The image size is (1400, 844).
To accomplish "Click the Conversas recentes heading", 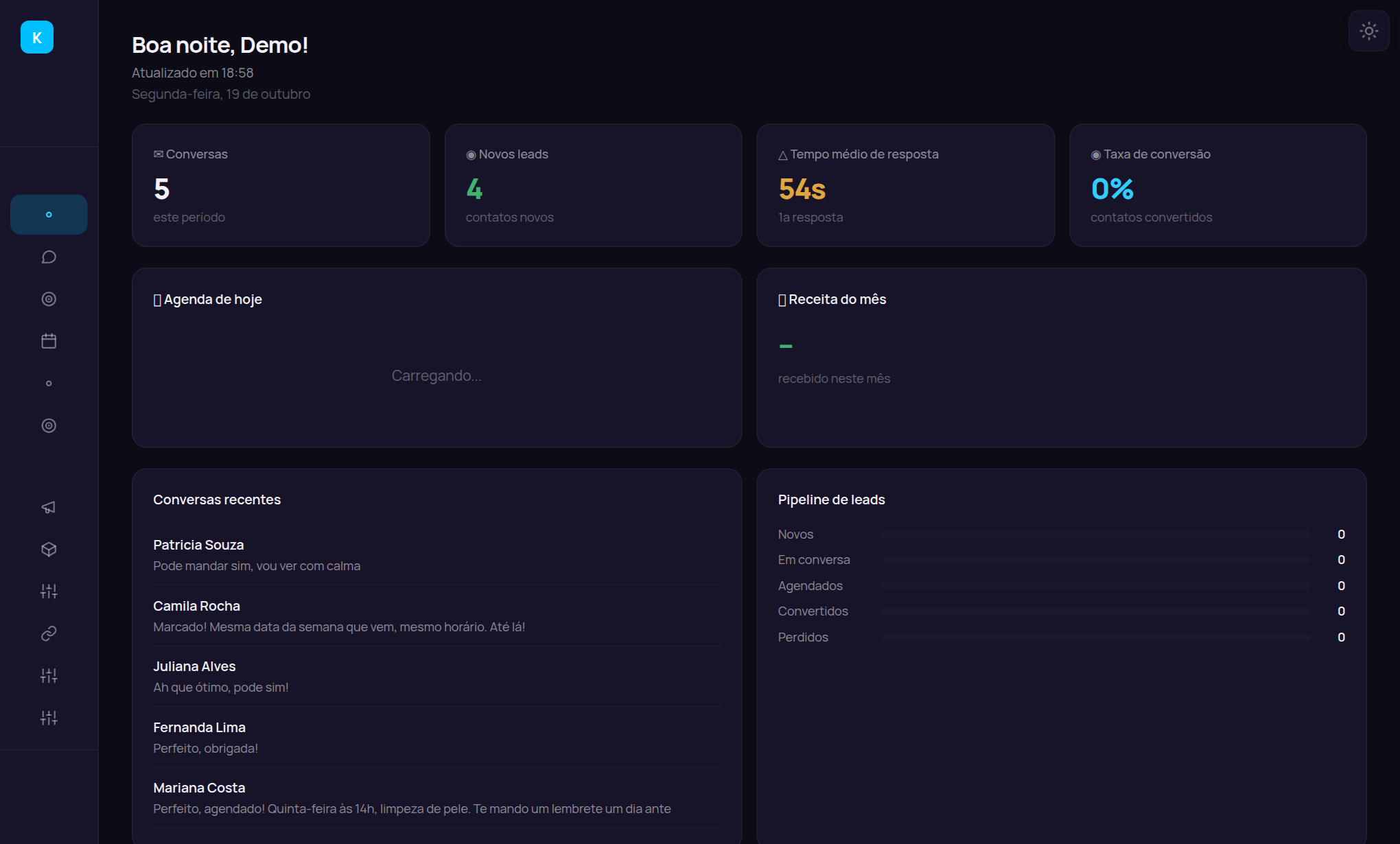I will [x=217, y=500].
